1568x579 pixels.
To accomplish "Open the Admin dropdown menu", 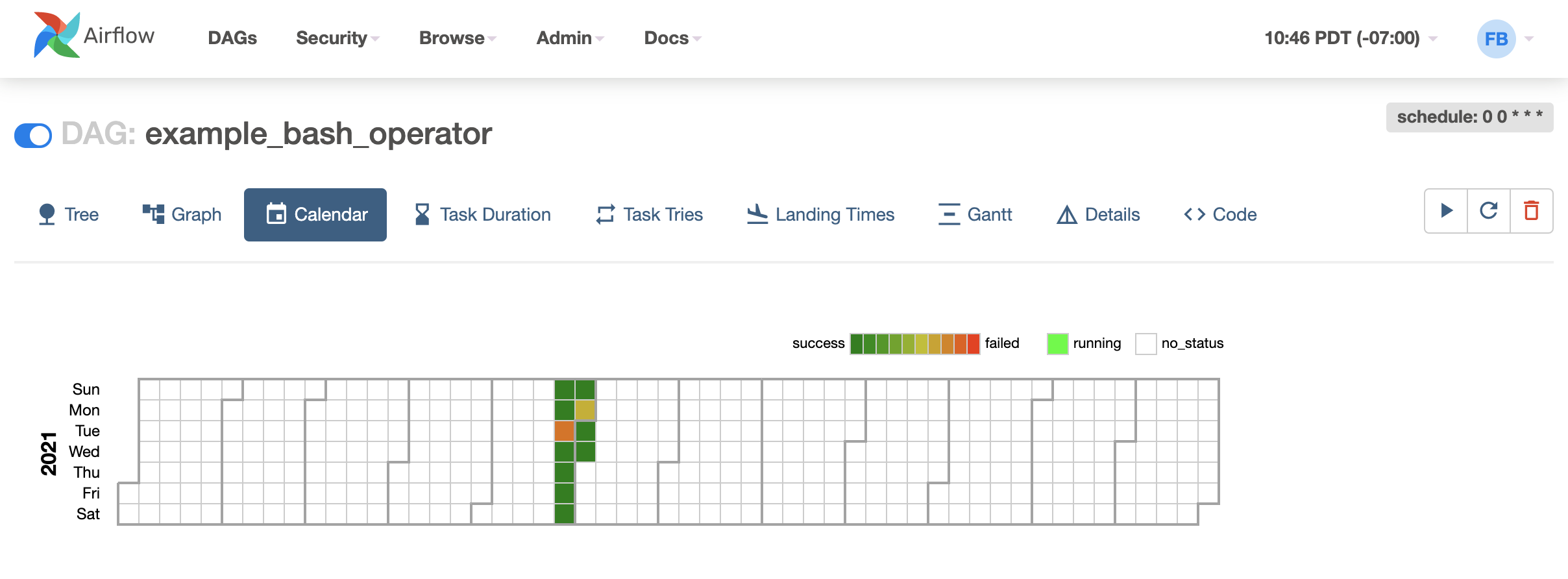I will point(570,38).
